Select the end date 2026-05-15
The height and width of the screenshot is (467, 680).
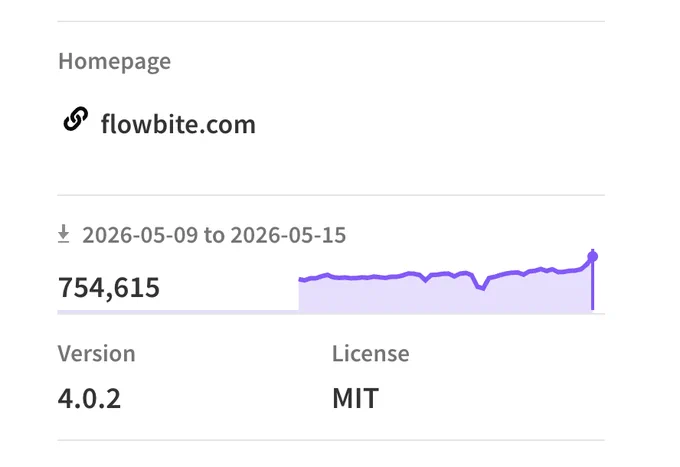(x=288, y=235)
